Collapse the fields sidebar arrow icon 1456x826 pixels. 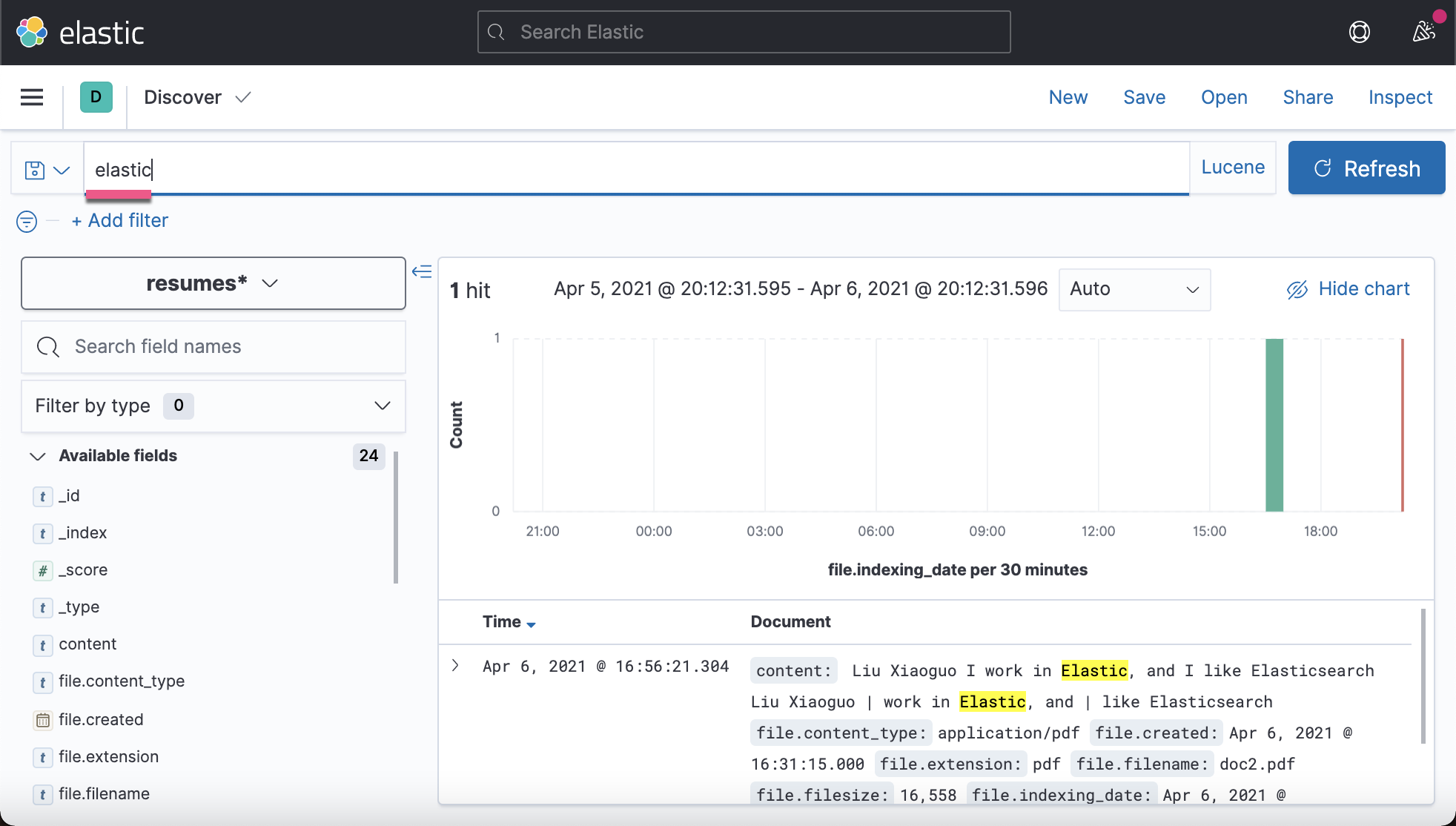(x=422, y=271)
